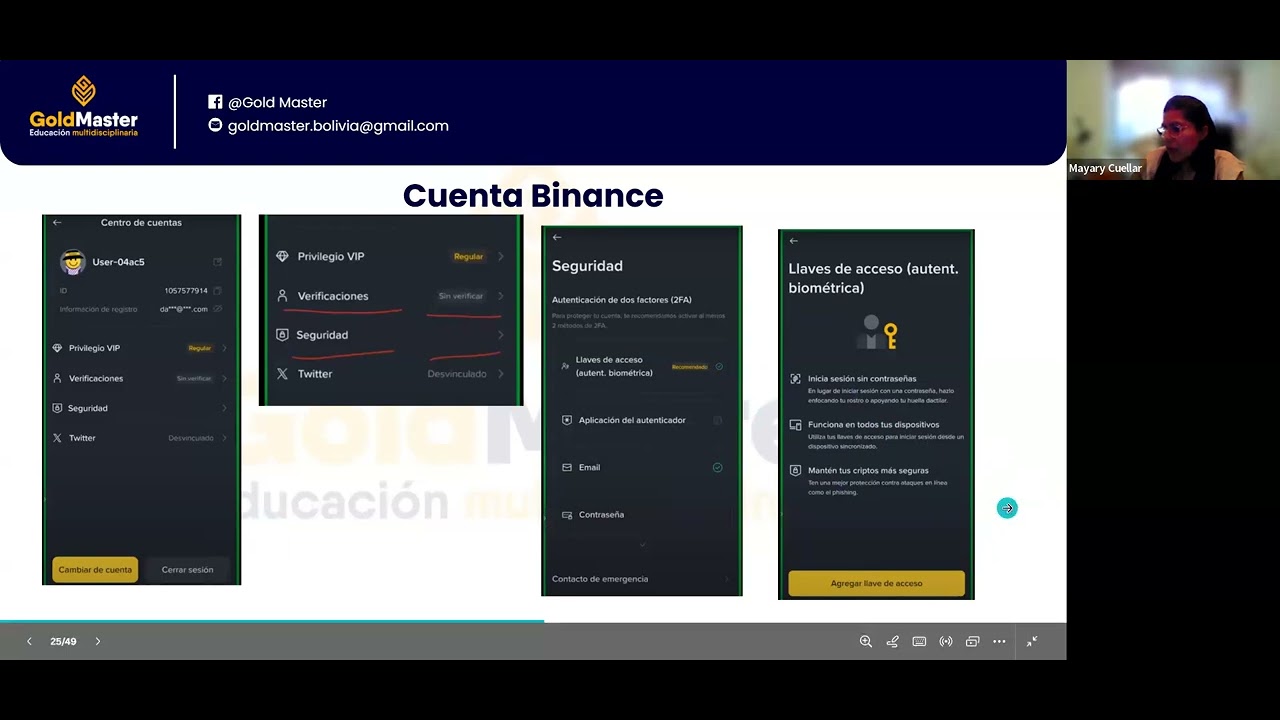Open the pen annotation tool
Image resolution: width=1280 pixels, height=720 pixels.
(892, 641)
